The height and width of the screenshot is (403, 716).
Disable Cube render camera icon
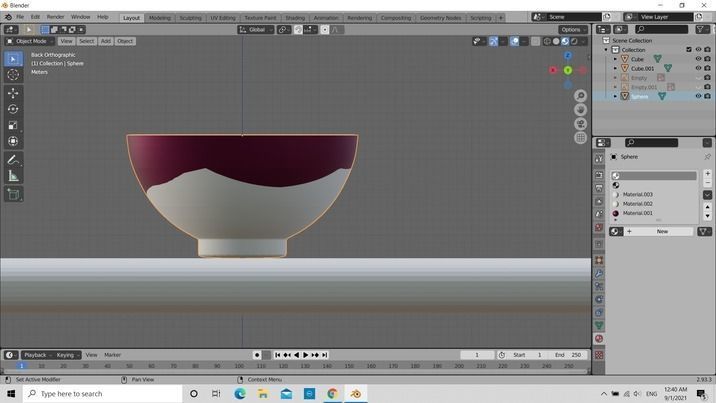(707, 59)
